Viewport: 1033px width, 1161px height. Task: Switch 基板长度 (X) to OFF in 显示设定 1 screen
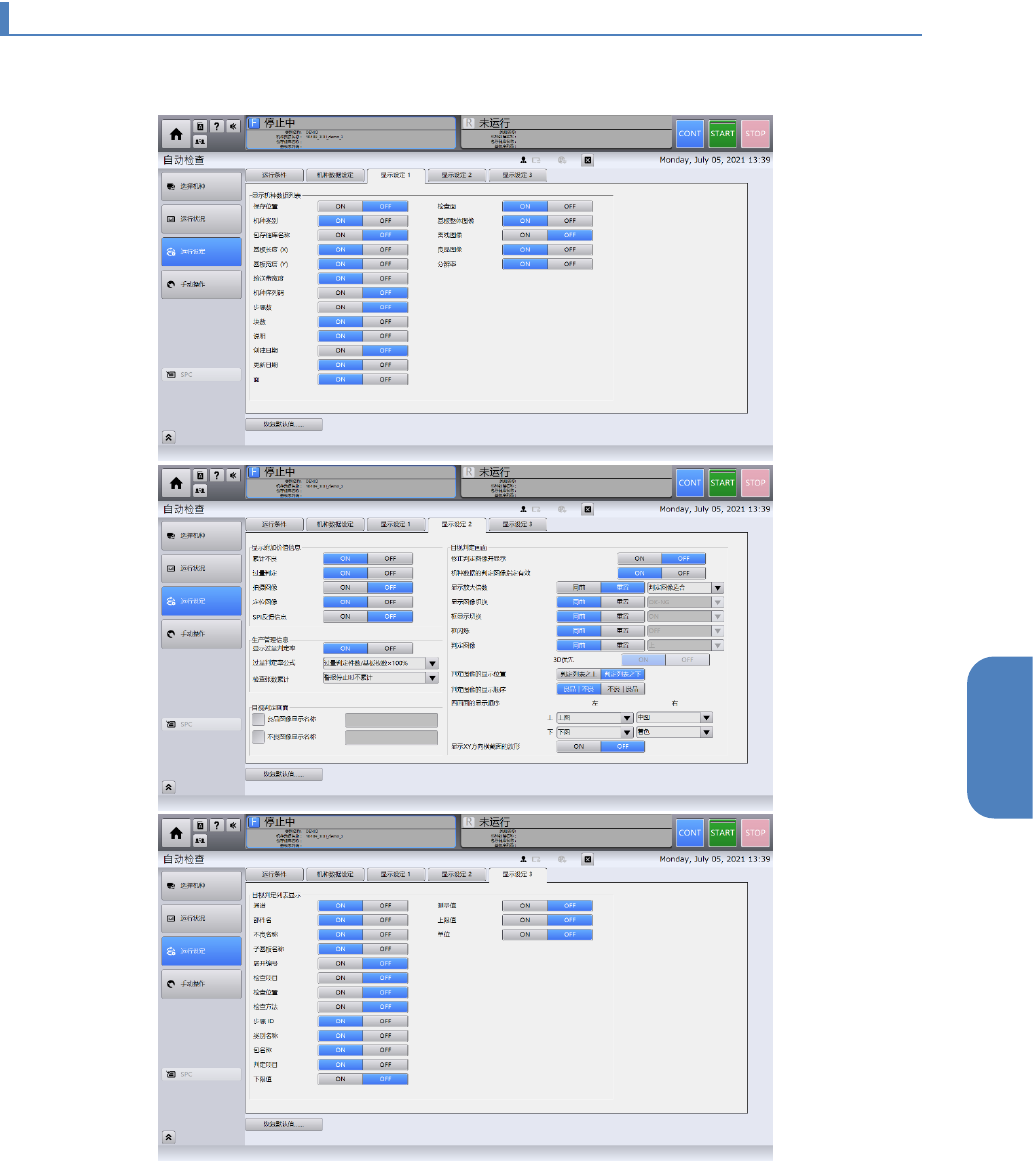(x=386, y=250)
